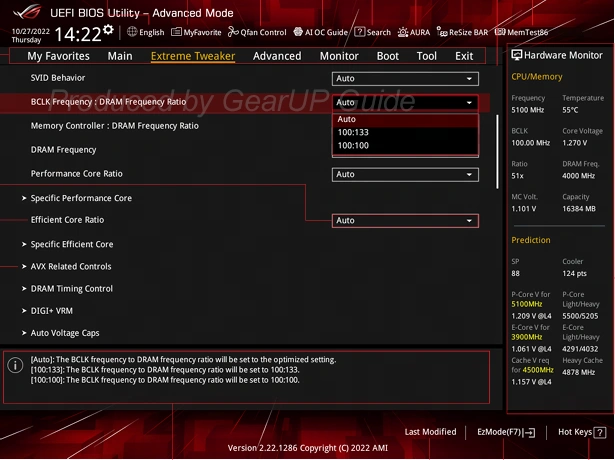Open the Hot Keys help
Screen dimensions: 615x460
[x=582, y=432]
